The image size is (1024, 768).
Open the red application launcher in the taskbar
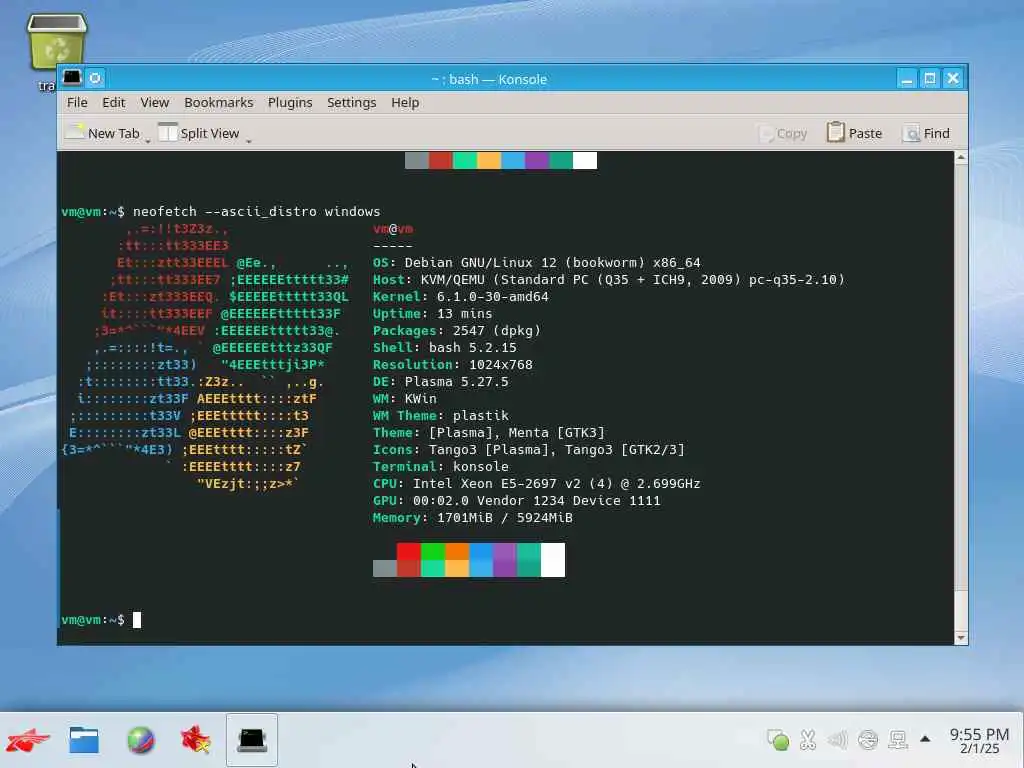(28, 740)
